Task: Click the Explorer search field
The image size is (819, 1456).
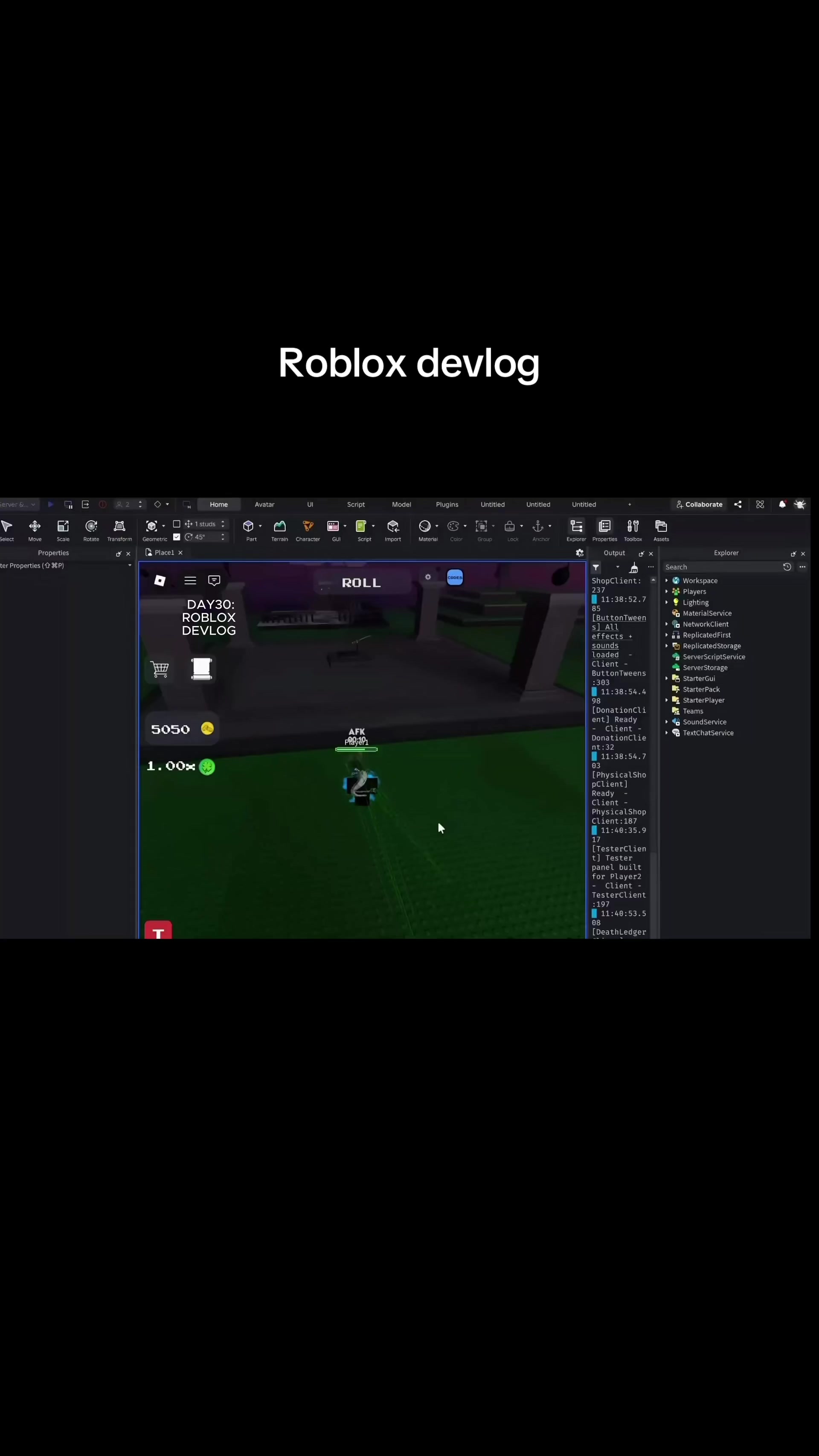Action: click(x=722, y=567)
